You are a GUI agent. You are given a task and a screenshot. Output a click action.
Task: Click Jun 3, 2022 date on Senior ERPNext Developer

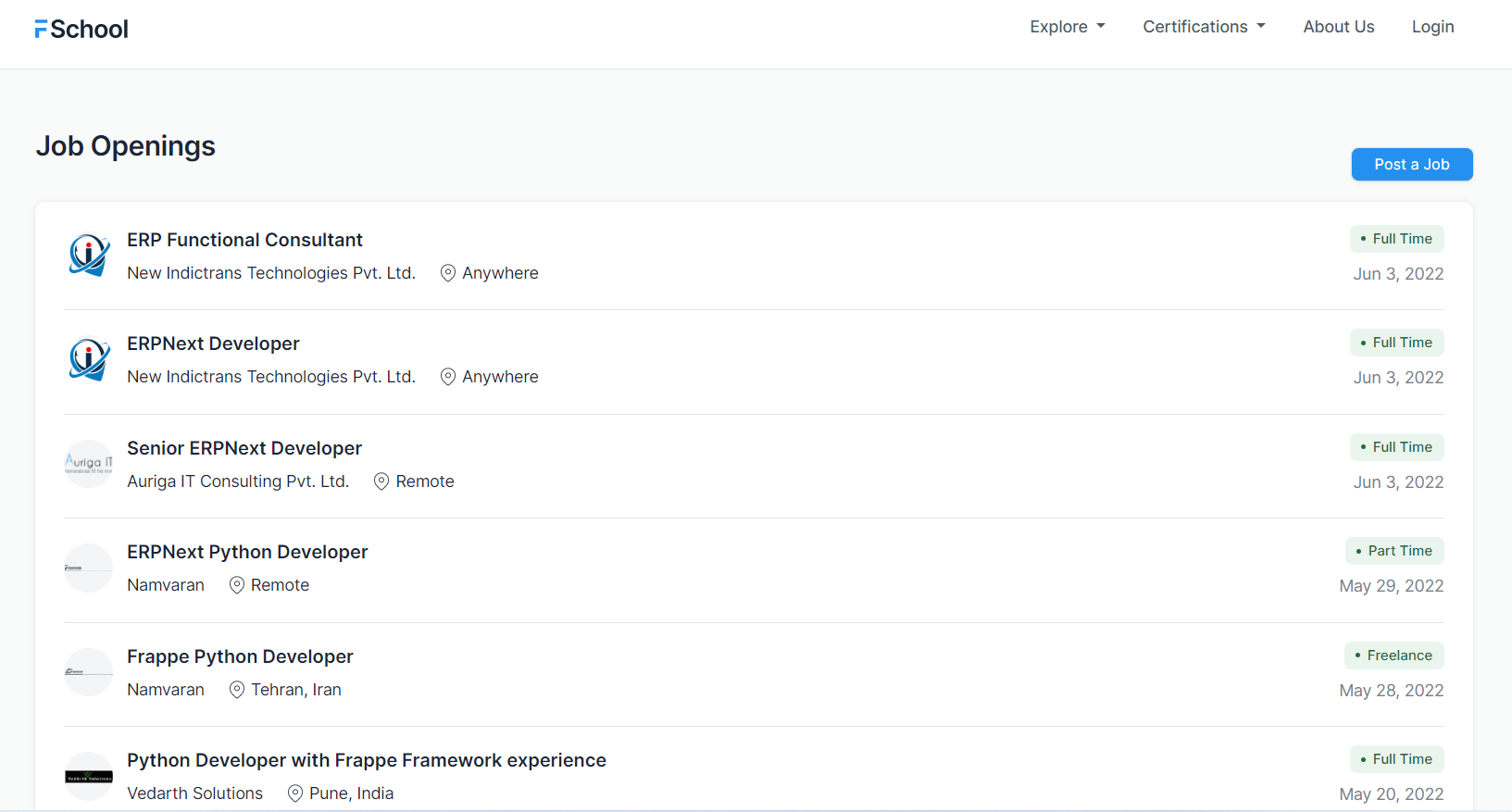[1398, 482]
